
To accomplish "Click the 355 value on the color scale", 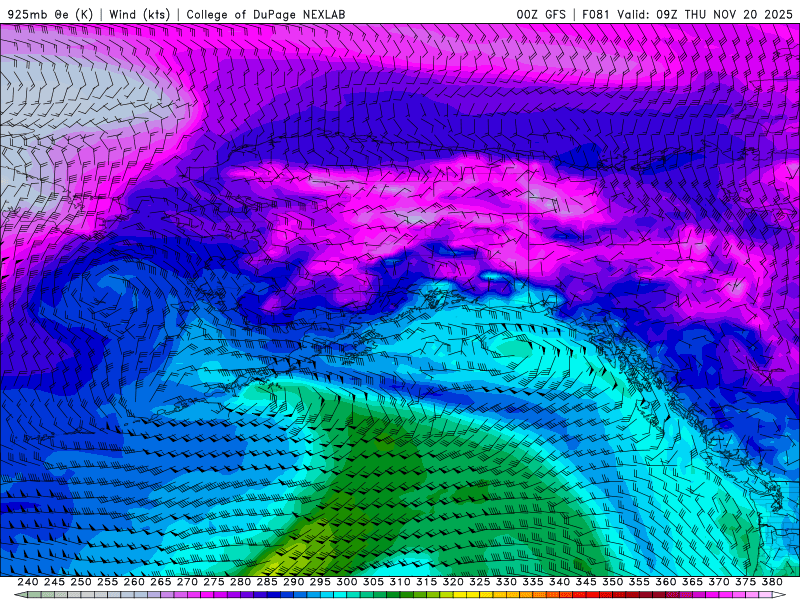I will click(639, 582).
